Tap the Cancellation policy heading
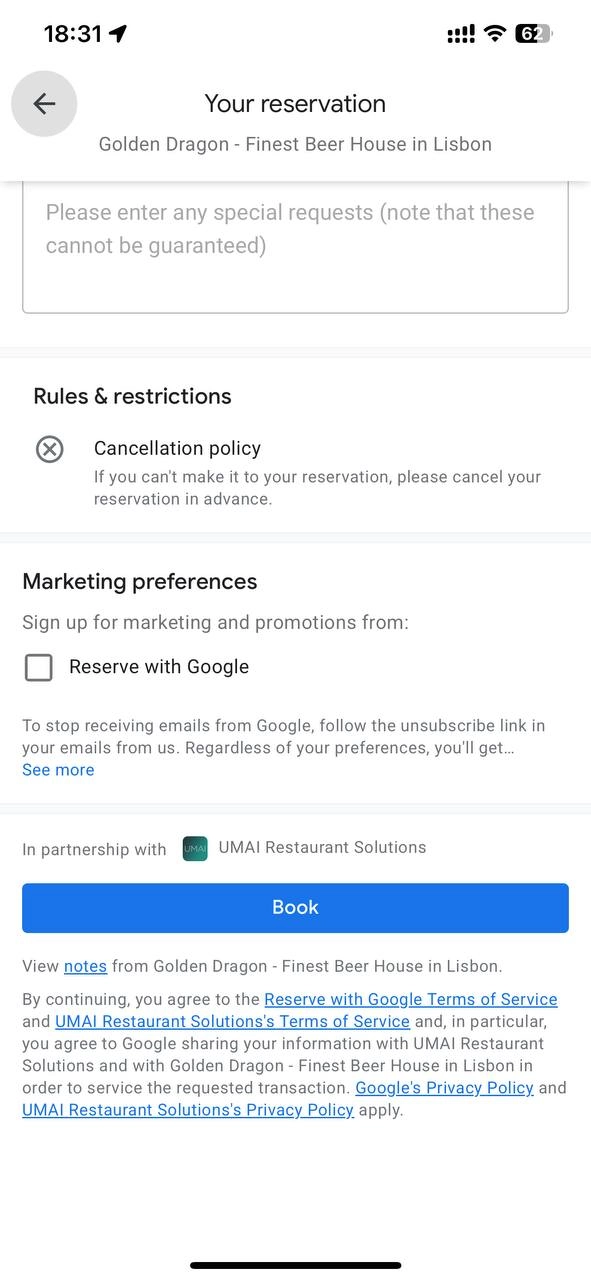Screen dimensions: 591x1280 click(x=177, y=448)
